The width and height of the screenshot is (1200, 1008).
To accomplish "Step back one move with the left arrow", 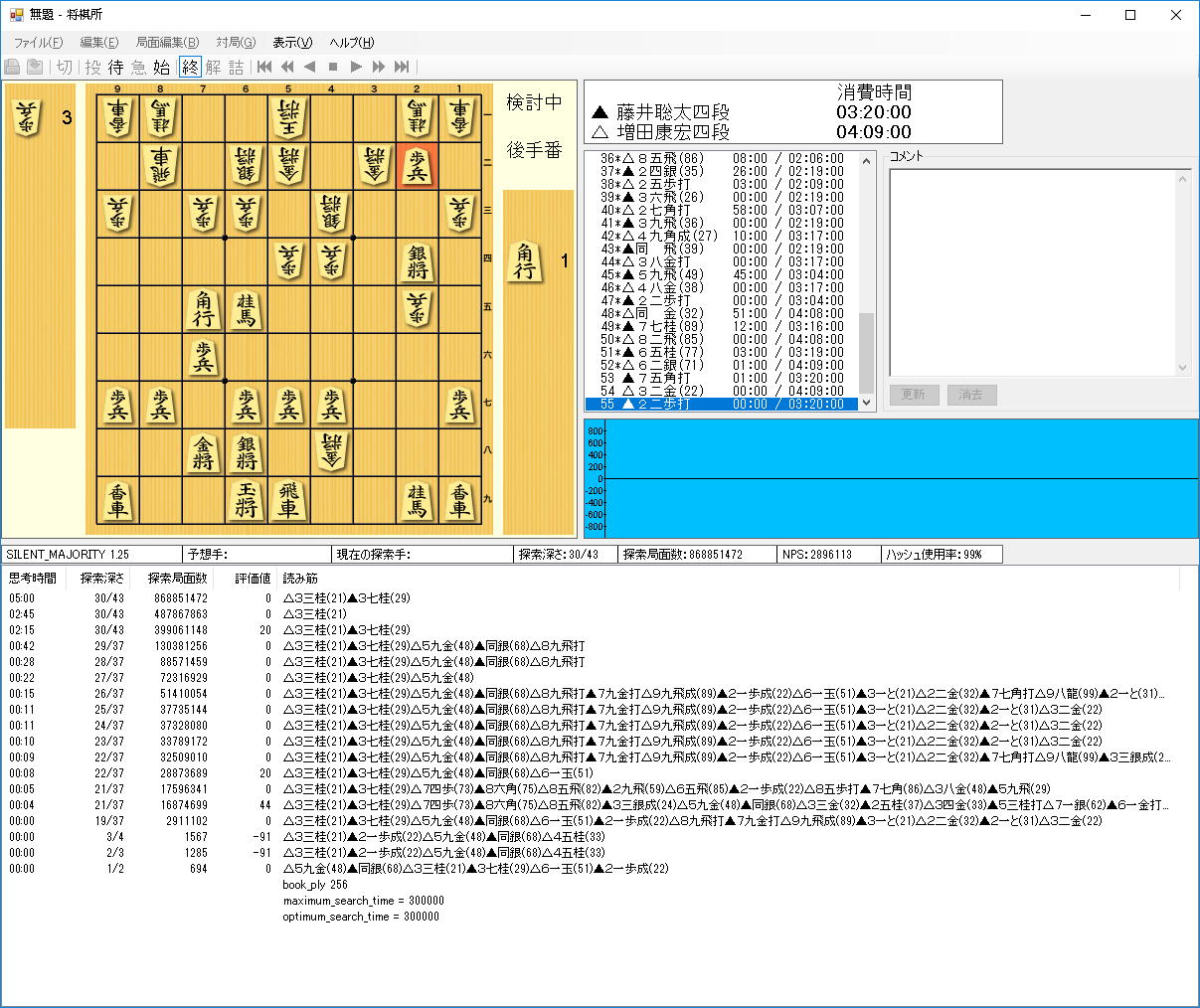I will pos(310,67).
